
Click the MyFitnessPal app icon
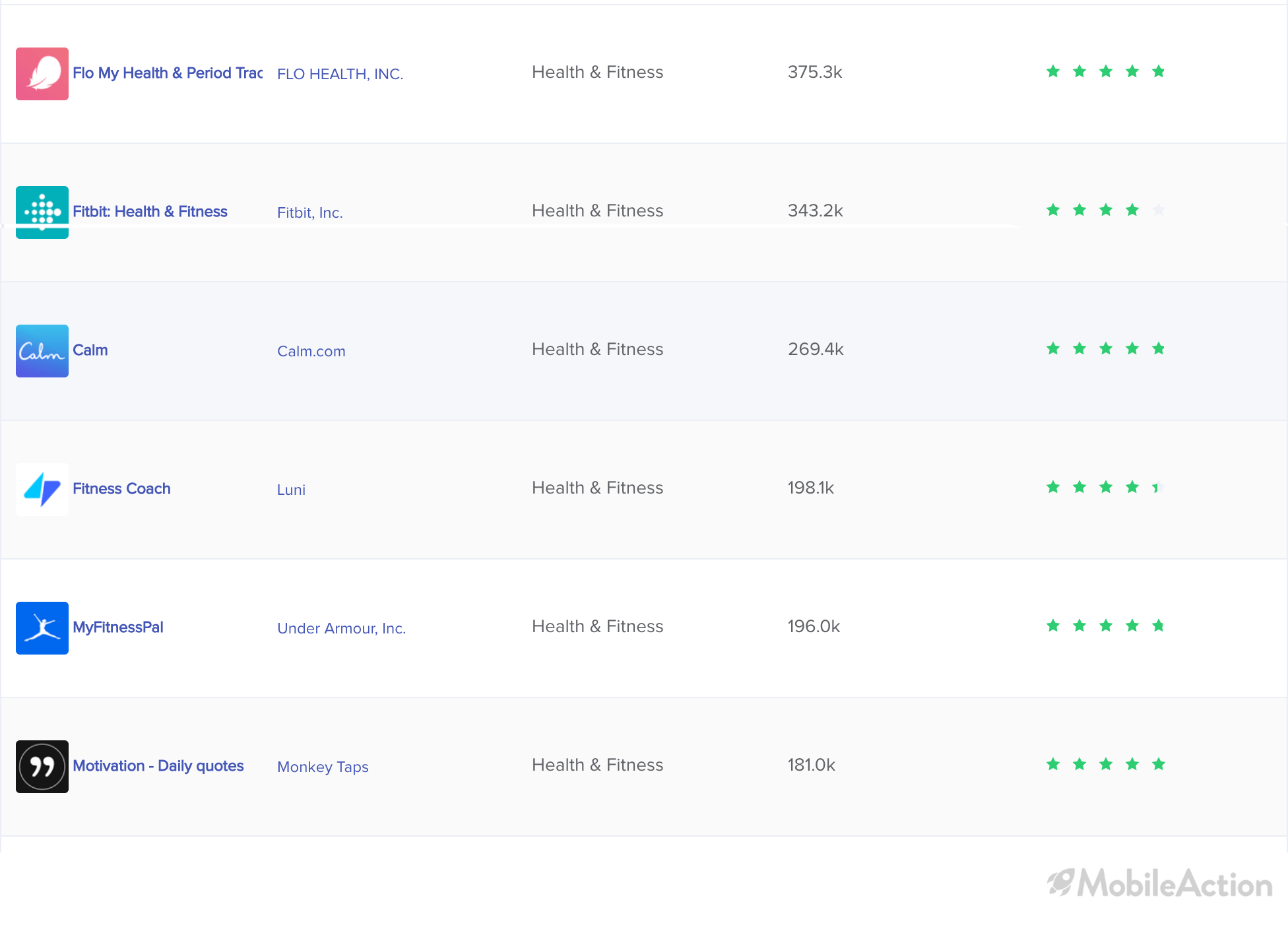42,628
